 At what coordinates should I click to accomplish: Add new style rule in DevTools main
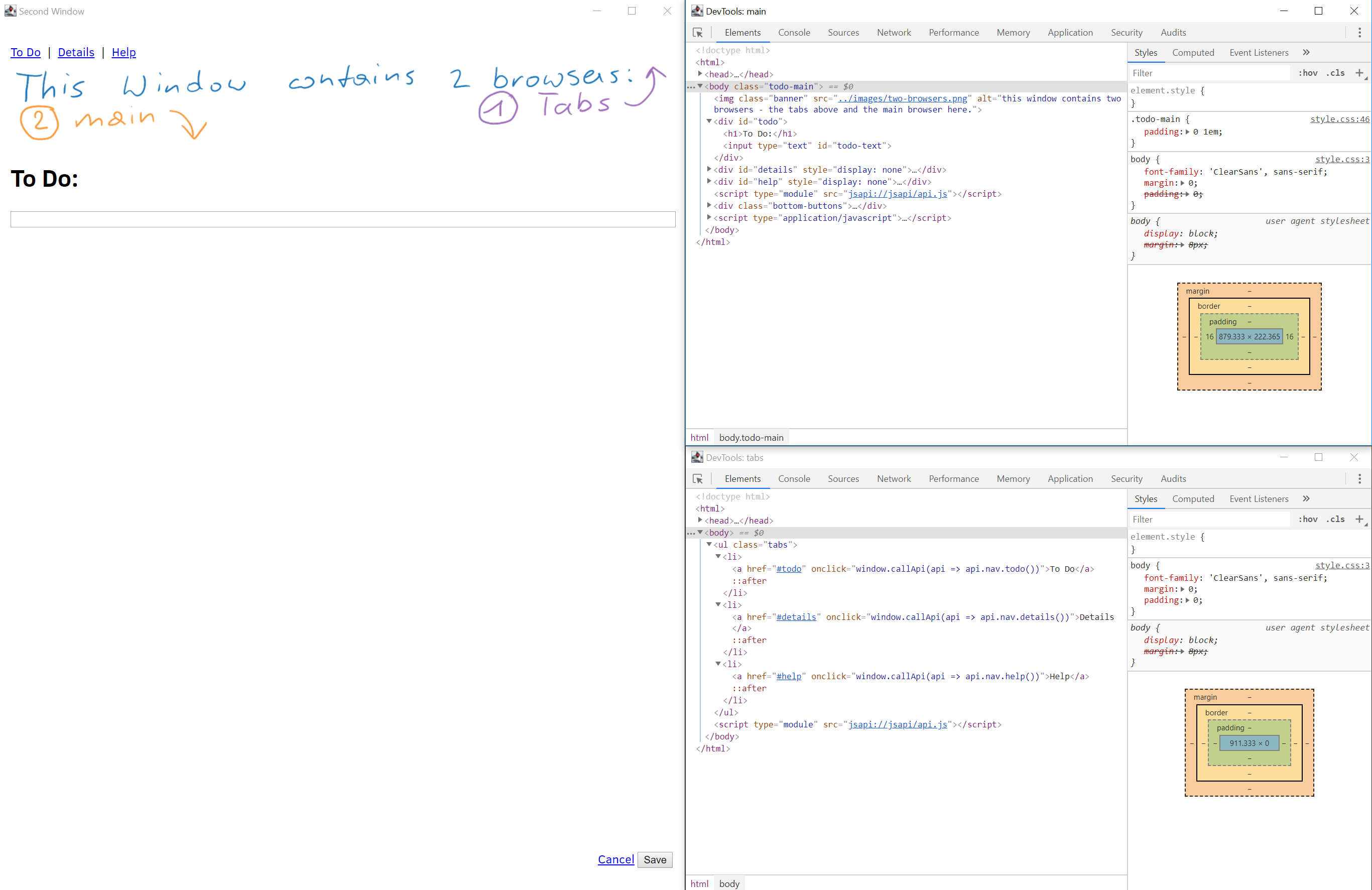(1359, 73)
